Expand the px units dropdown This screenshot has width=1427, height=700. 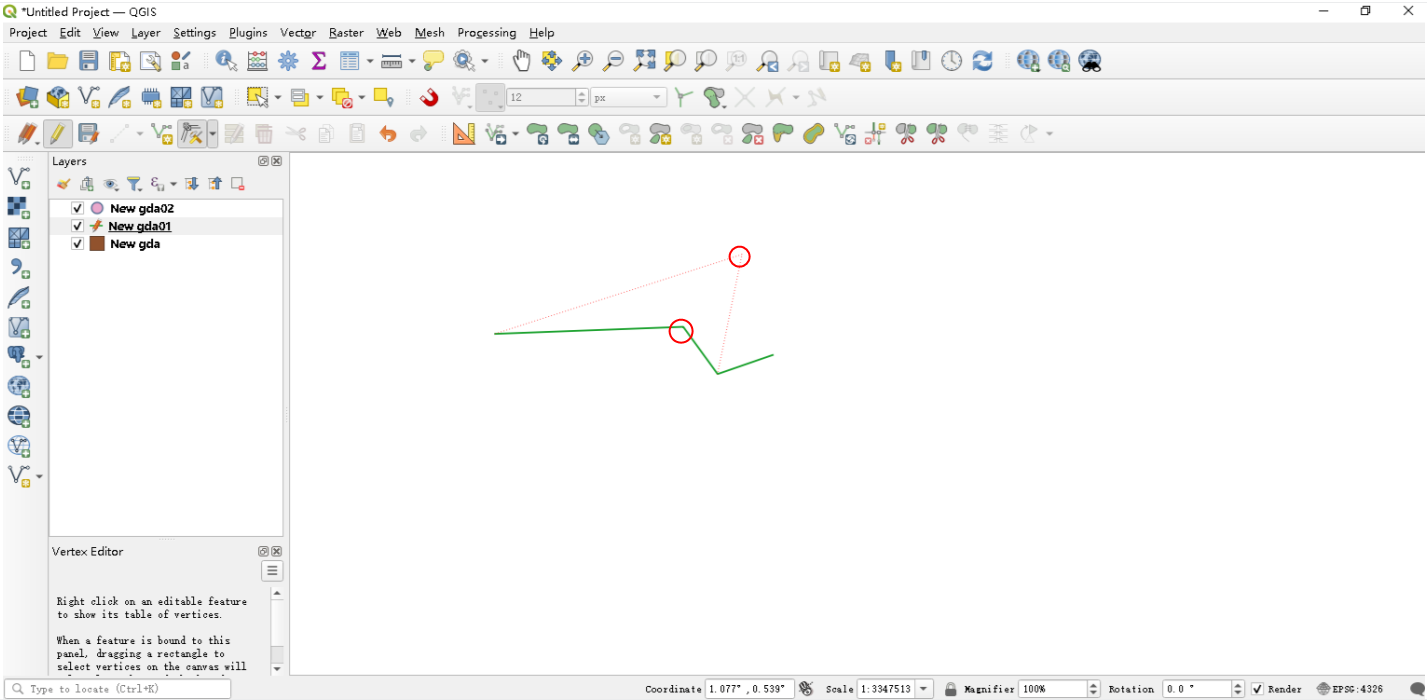point(628,97)
